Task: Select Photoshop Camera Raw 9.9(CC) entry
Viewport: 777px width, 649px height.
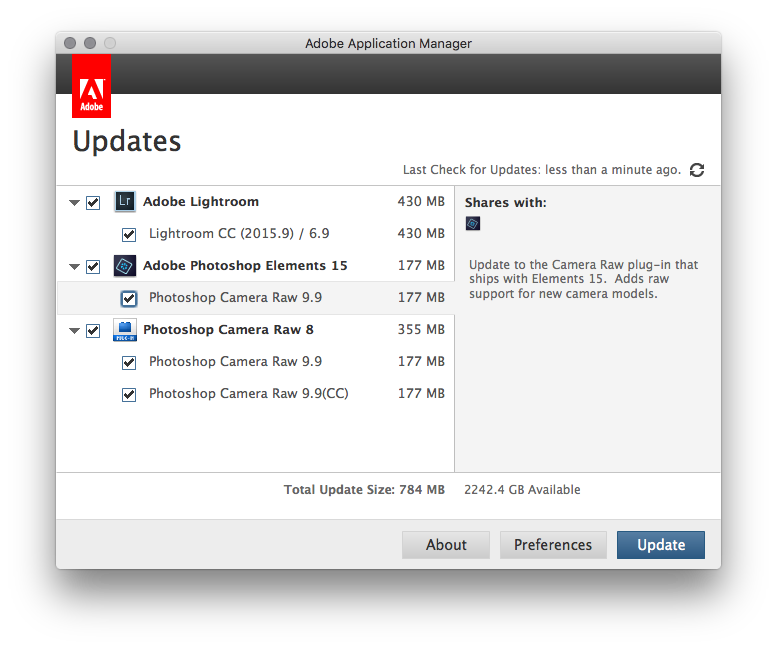Action: pyautogui.click(x=249, y=393)
